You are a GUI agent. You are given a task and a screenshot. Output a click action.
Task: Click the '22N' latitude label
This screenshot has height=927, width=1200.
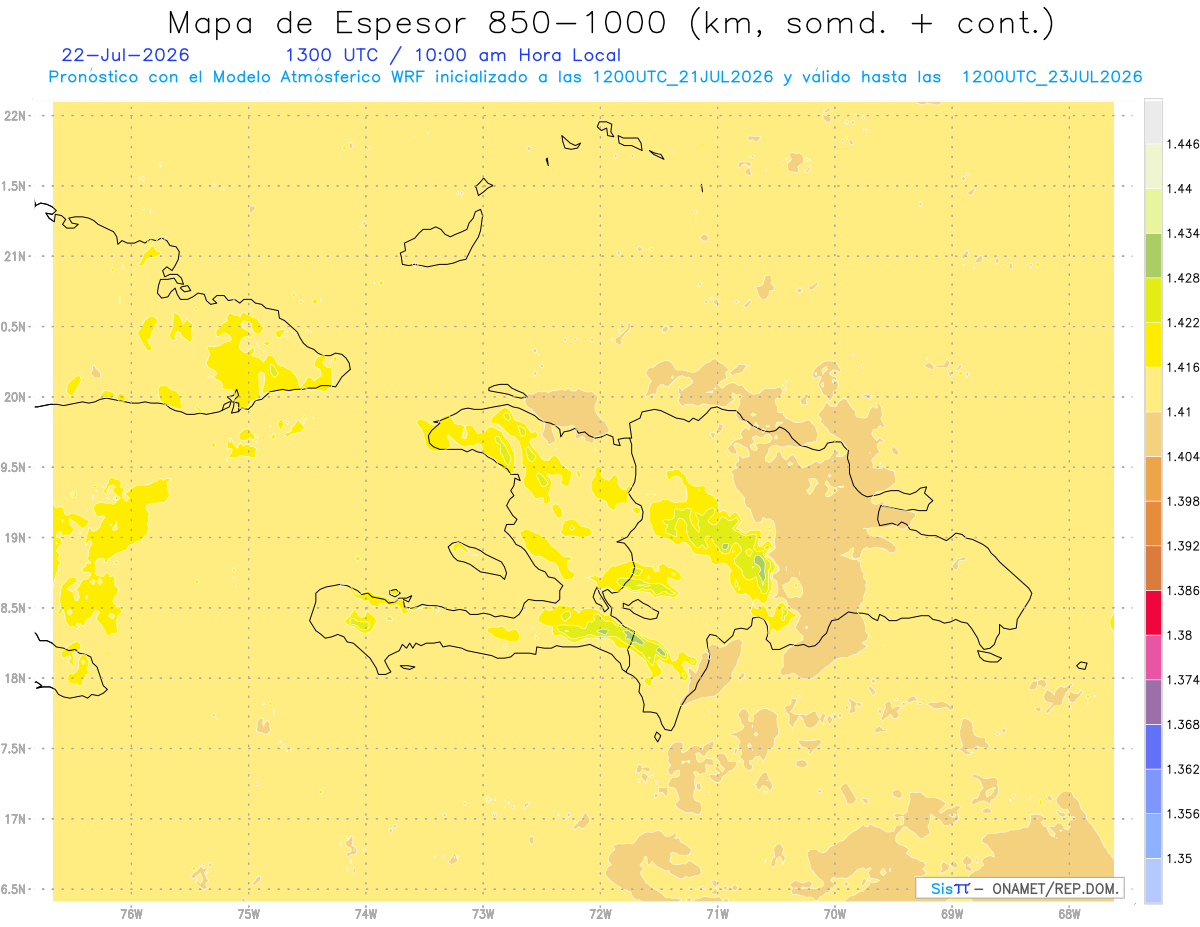15,116
